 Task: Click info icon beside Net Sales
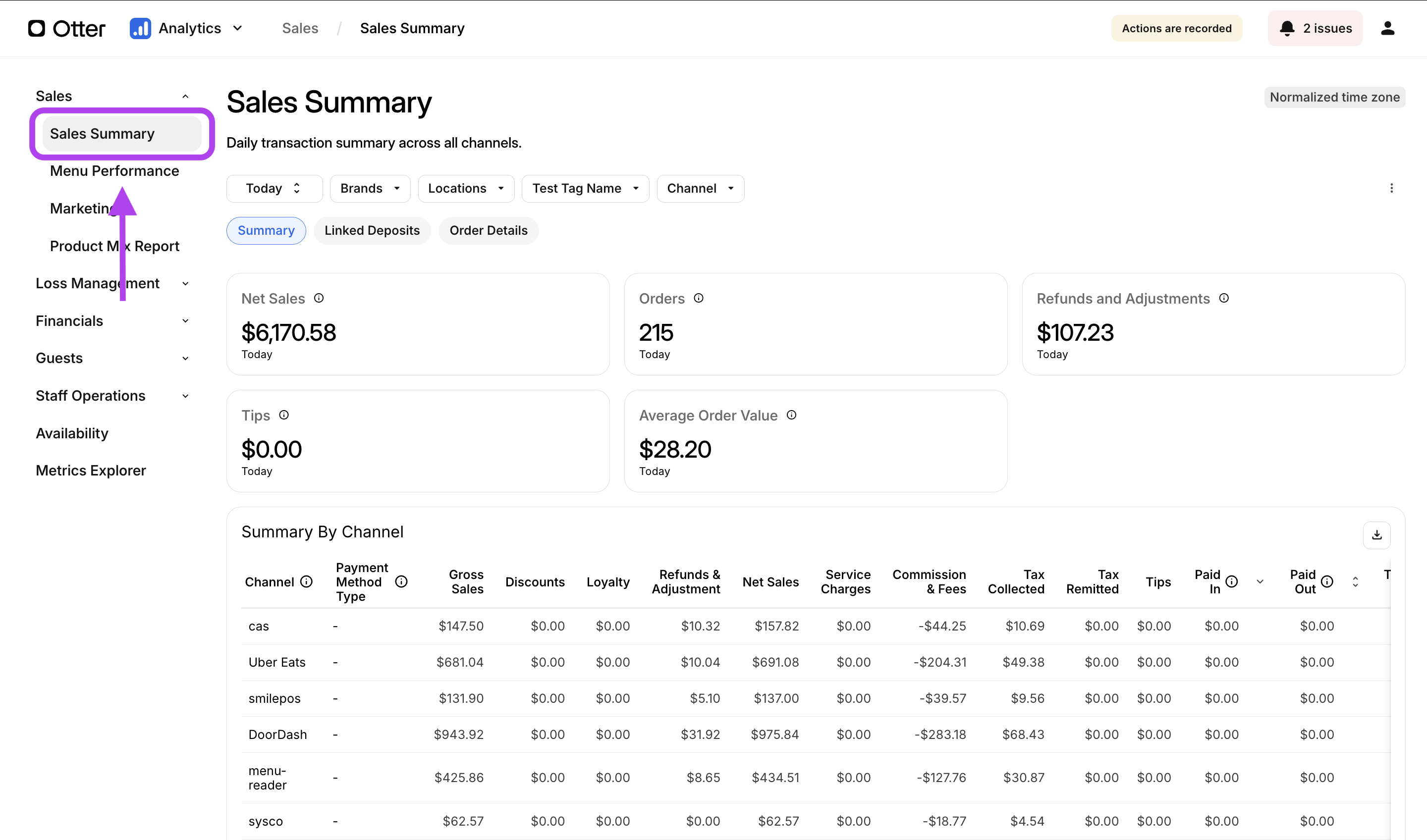[x=319, y=298]
